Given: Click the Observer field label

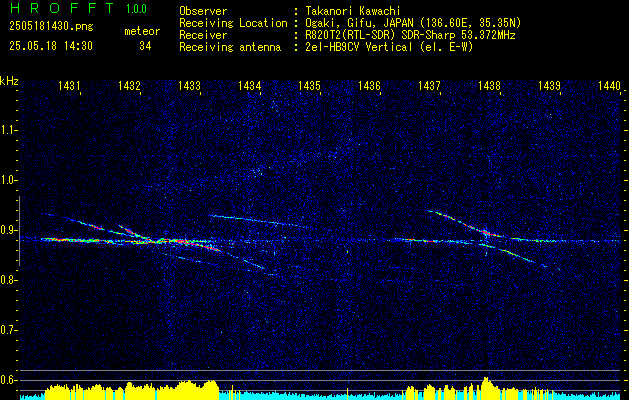Looking at the screenshot, I should [x=203, y=11].
